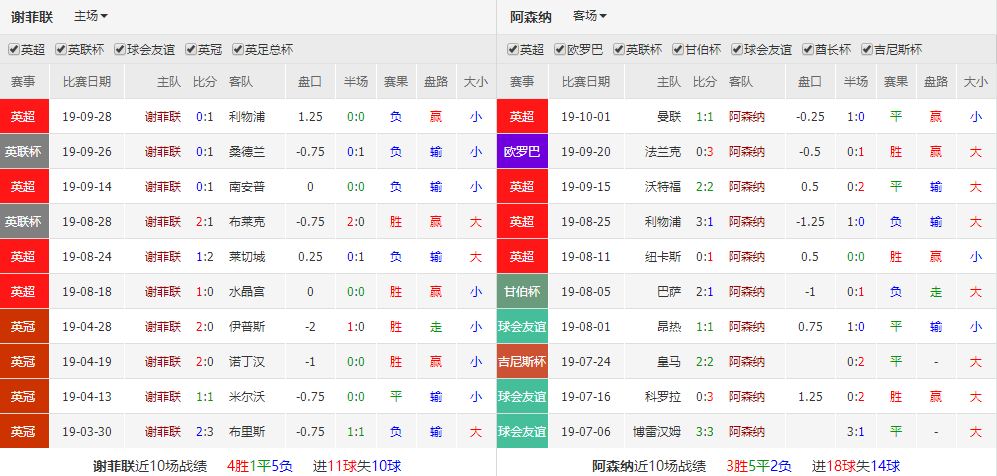Click the 吉尼斯杯 tag on 19-07-24 row
The height and width of the screenshot is (476, 997).
(x=522, y=362)
